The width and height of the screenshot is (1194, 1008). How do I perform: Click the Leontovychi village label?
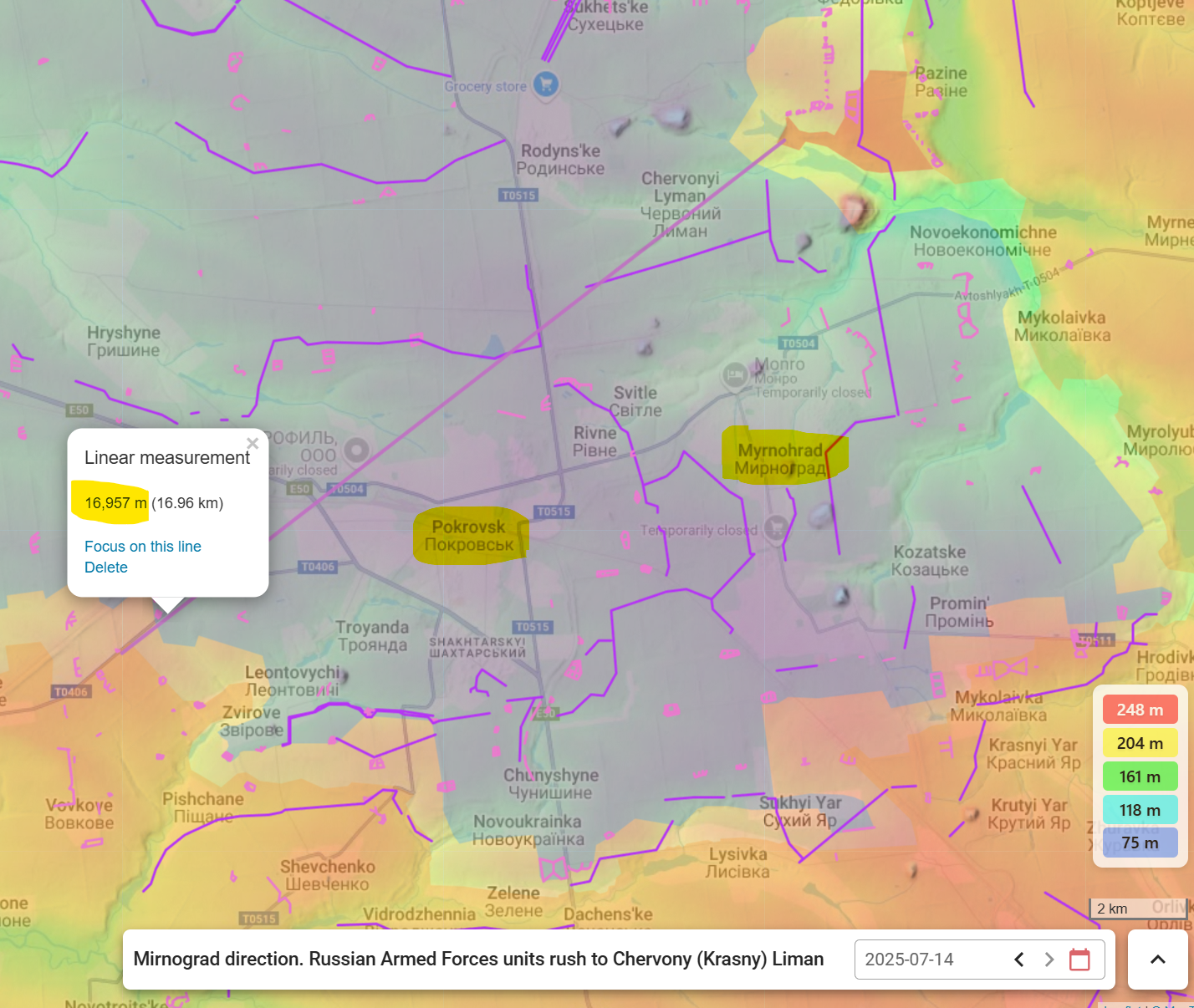293,681
